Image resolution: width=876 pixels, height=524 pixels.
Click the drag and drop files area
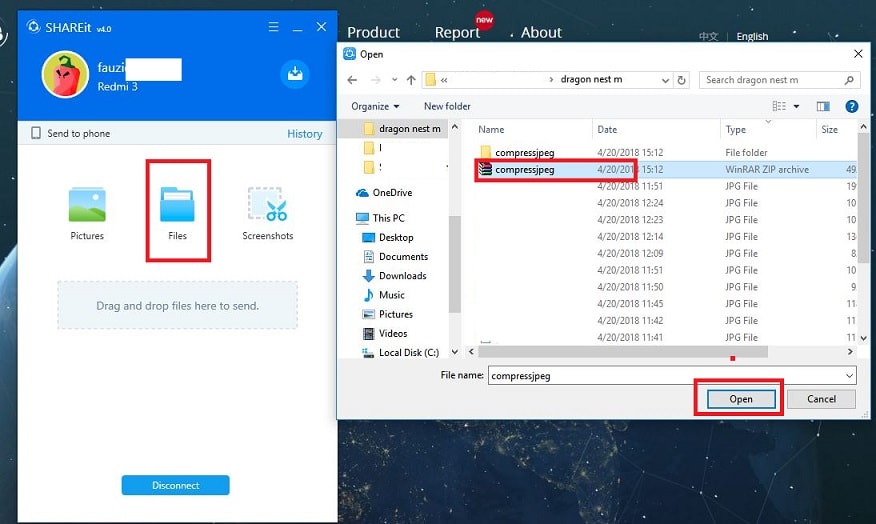178,306
